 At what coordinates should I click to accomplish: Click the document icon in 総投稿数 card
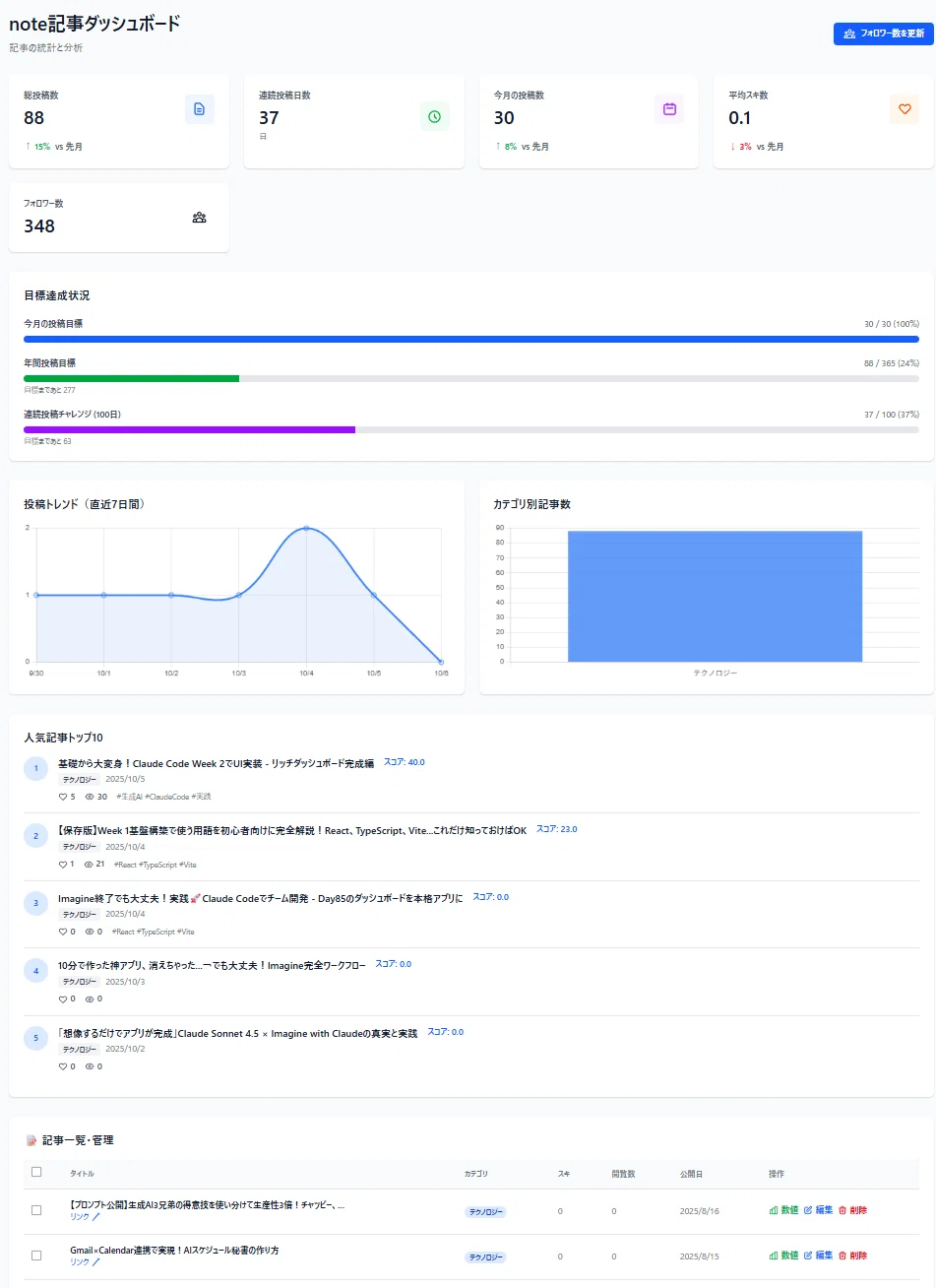[x=200, y=109]
